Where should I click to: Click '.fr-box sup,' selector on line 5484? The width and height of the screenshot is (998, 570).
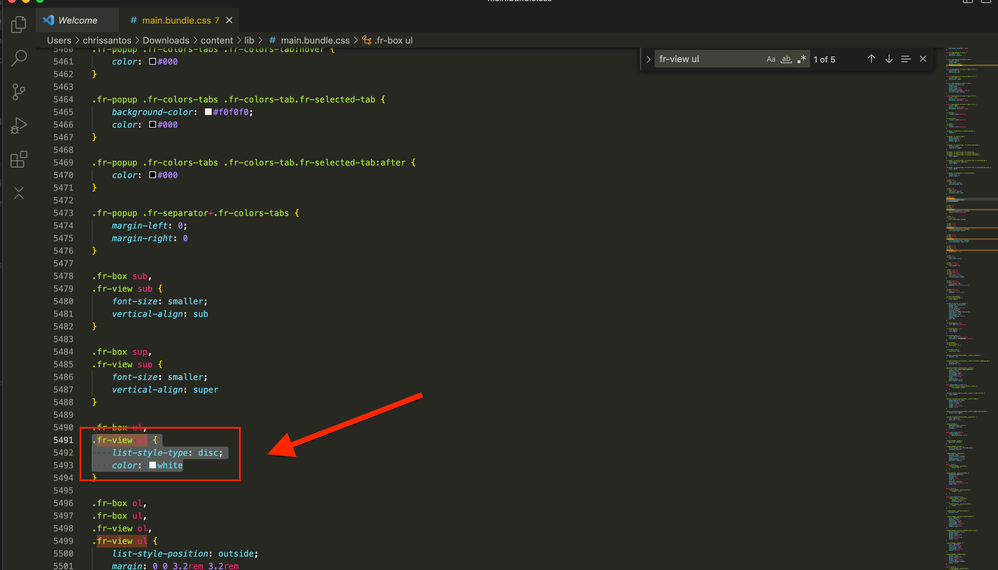pyautogui.click(x=122, y=352)
